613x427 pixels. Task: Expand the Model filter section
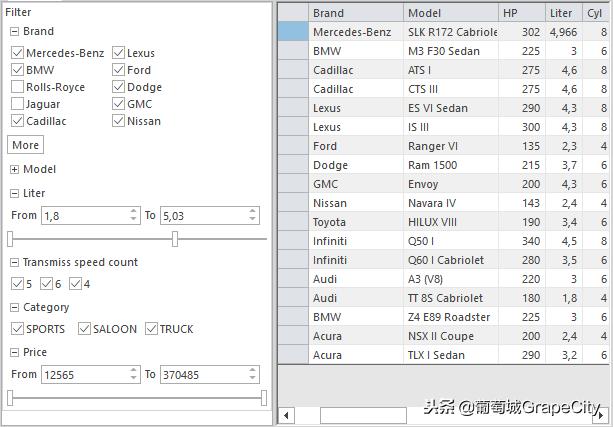click(x=14, y=169)
